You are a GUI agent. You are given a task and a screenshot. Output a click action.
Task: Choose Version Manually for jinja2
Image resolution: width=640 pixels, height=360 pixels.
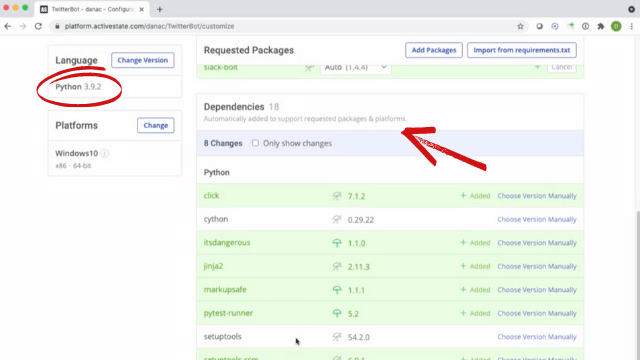tap(537, 267)
